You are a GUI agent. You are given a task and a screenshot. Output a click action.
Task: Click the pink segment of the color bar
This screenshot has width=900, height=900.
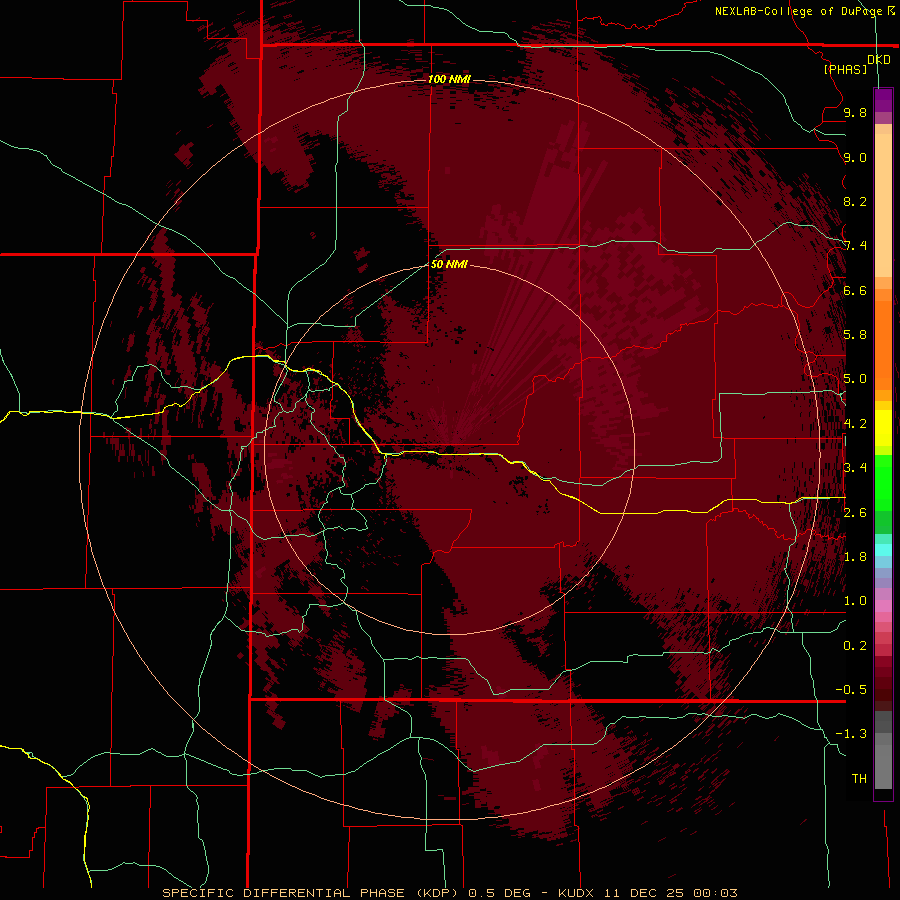pos(883,606)
